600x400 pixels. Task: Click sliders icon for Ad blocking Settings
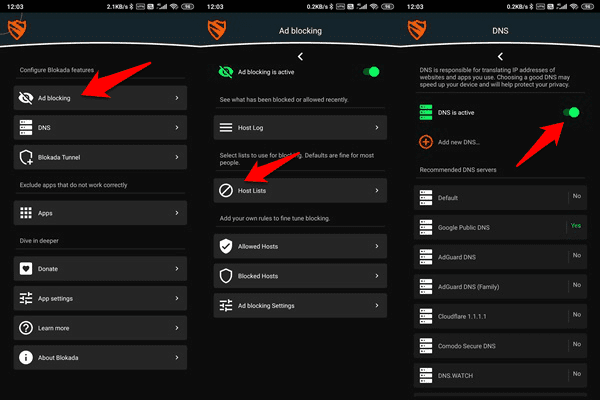pyautogui.click(x=226, y=305)
